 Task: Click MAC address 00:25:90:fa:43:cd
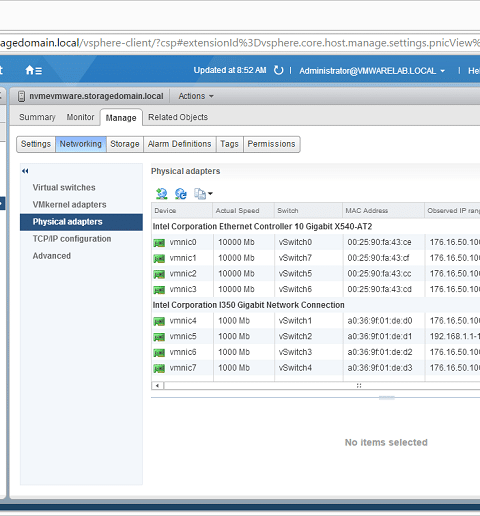(379, 289)
